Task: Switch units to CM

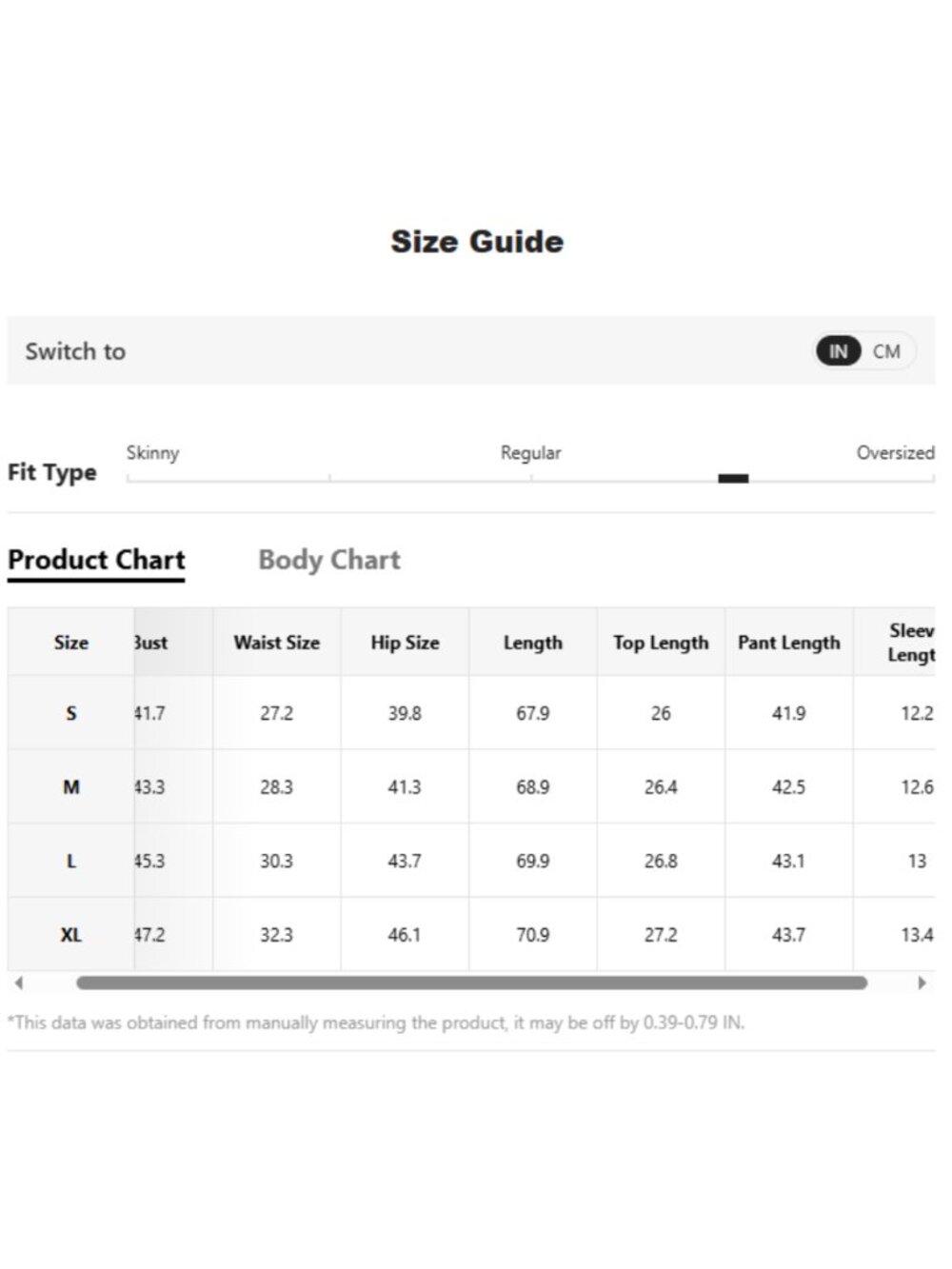Action: [x=886, y=351]
